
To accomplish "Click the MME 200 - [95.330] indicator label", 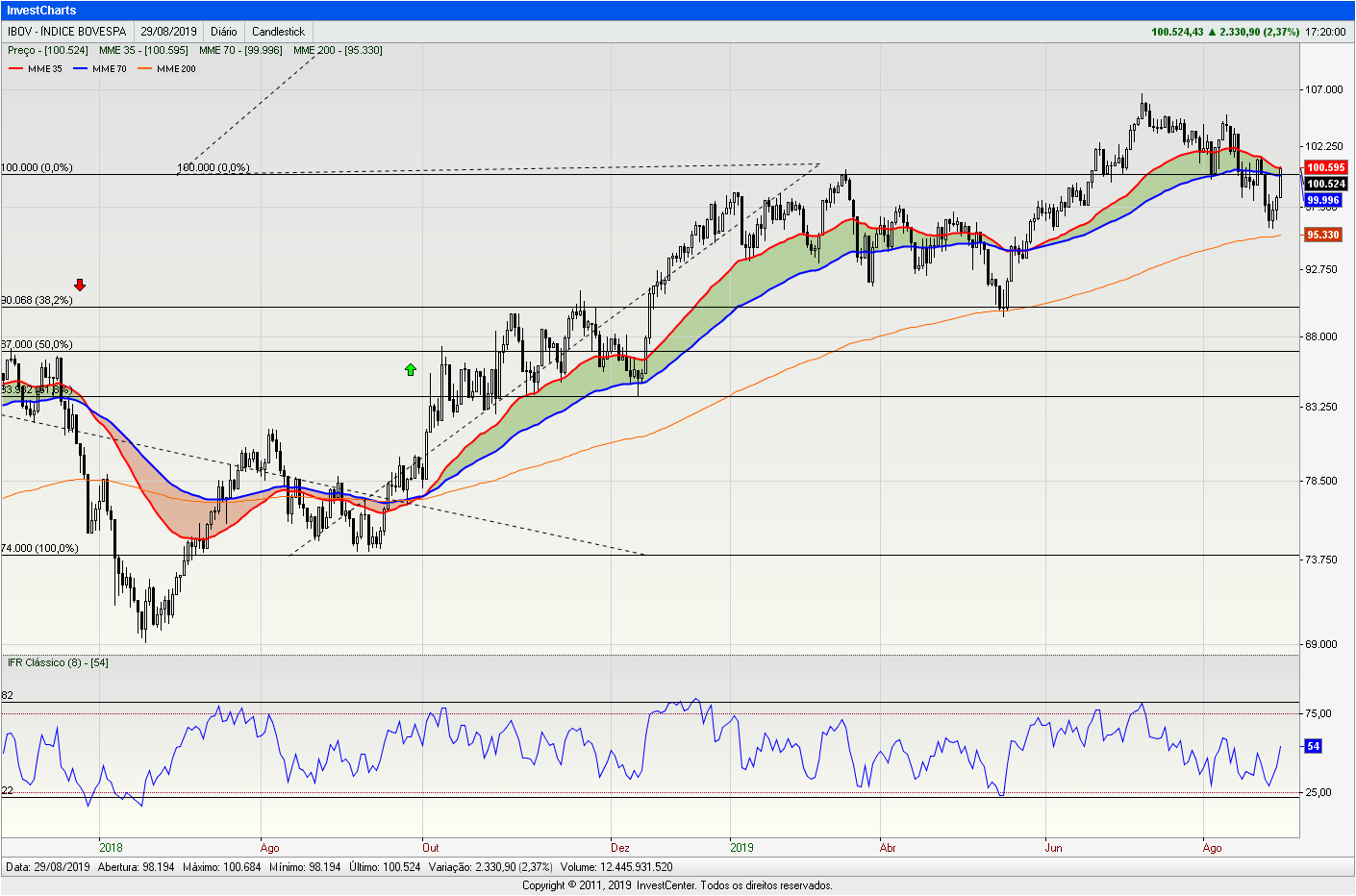I will pyautogui.click(x=338, y=50).
